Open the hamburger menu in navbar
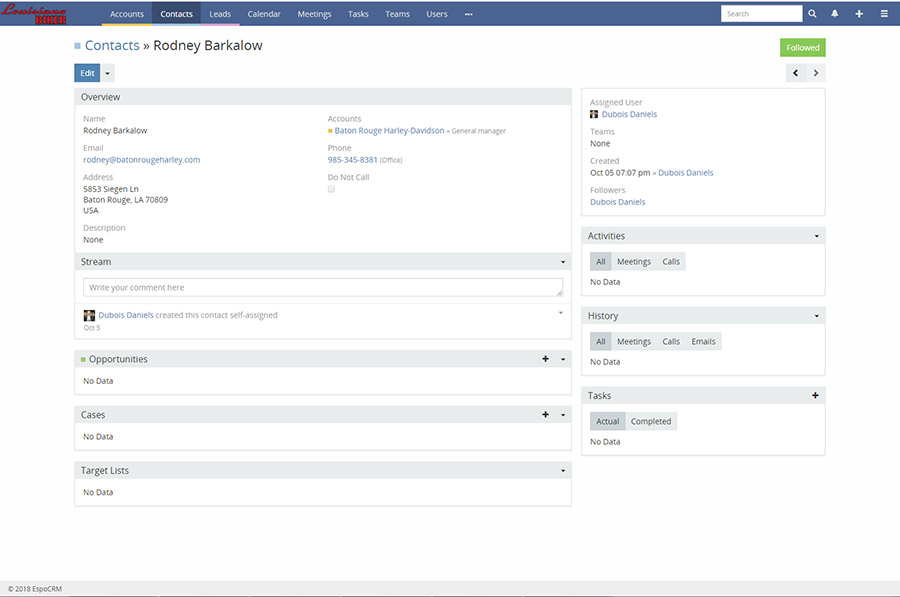This screenshot has height=597, width=900. [x=884, y=14]
